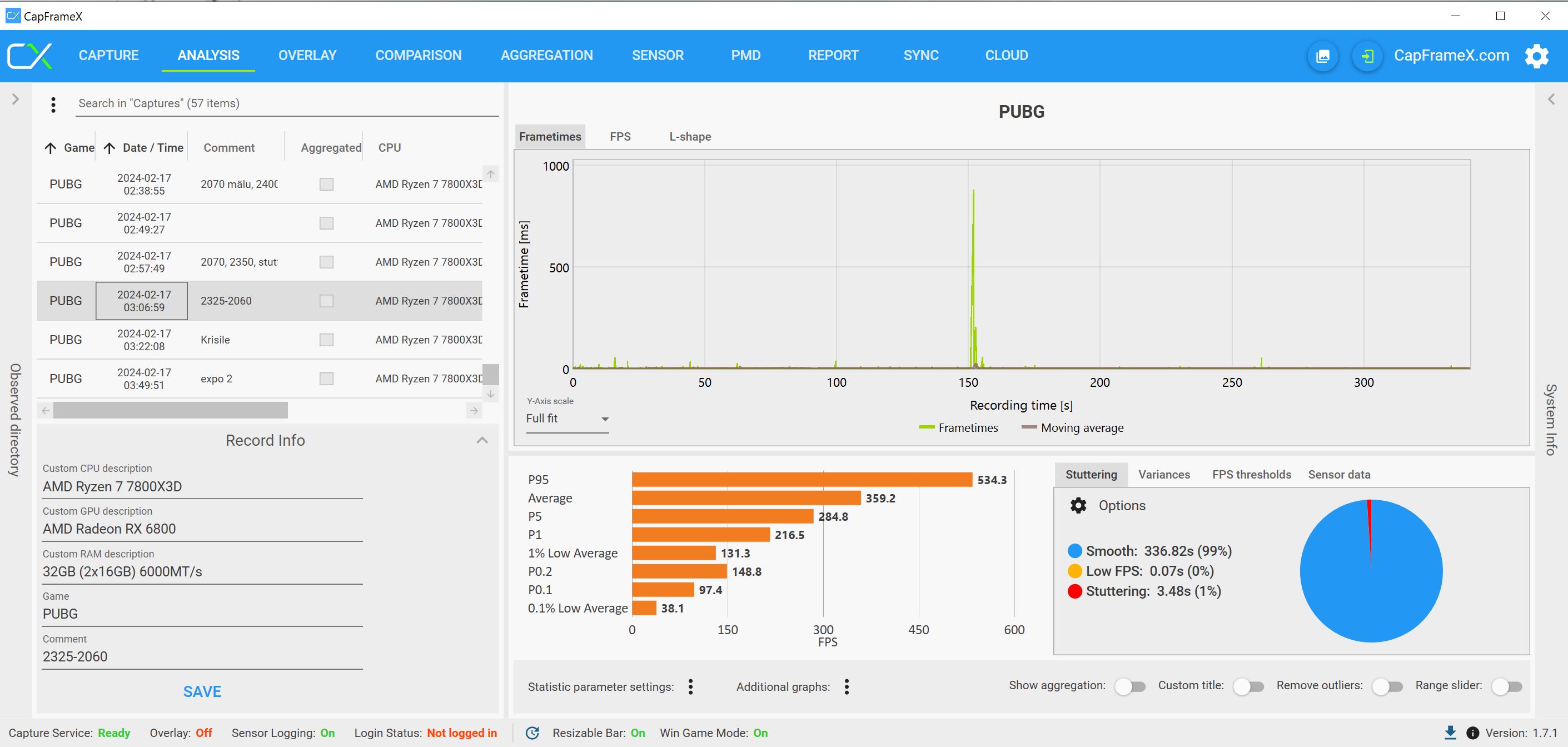Click the CapFrameX title bar app icon

tap(13, 15)
